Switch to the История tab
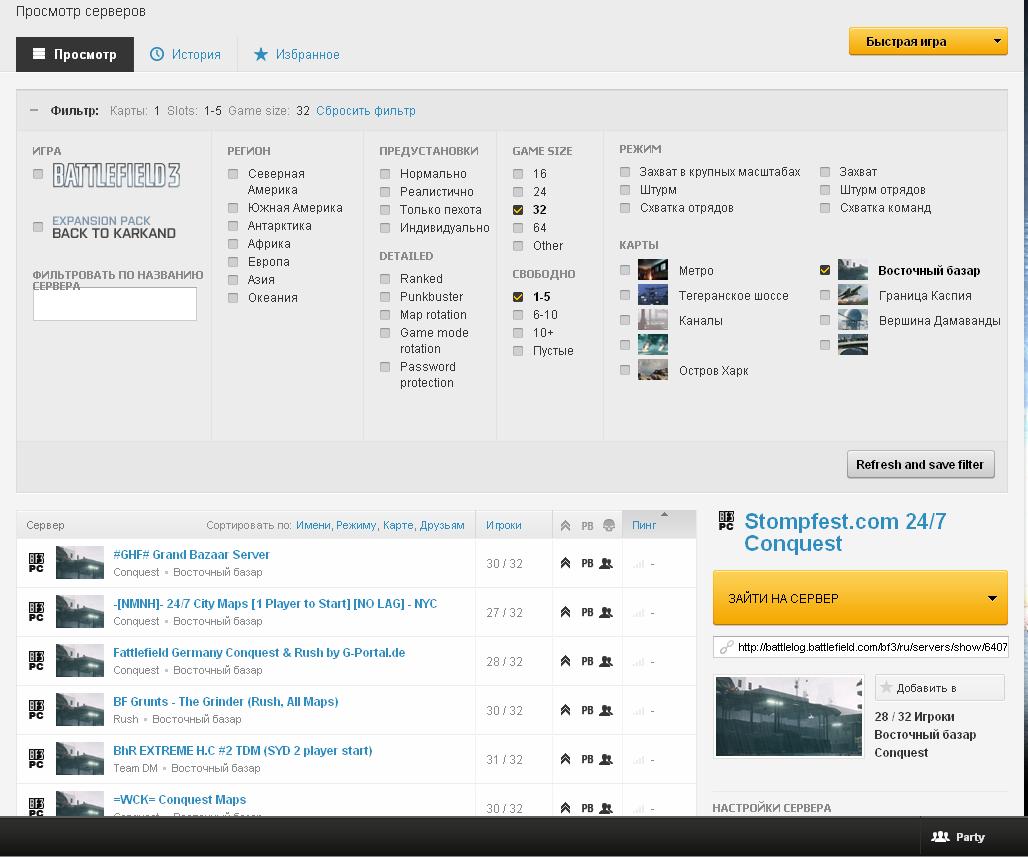 pyautogui.click(x=185, y=54)
